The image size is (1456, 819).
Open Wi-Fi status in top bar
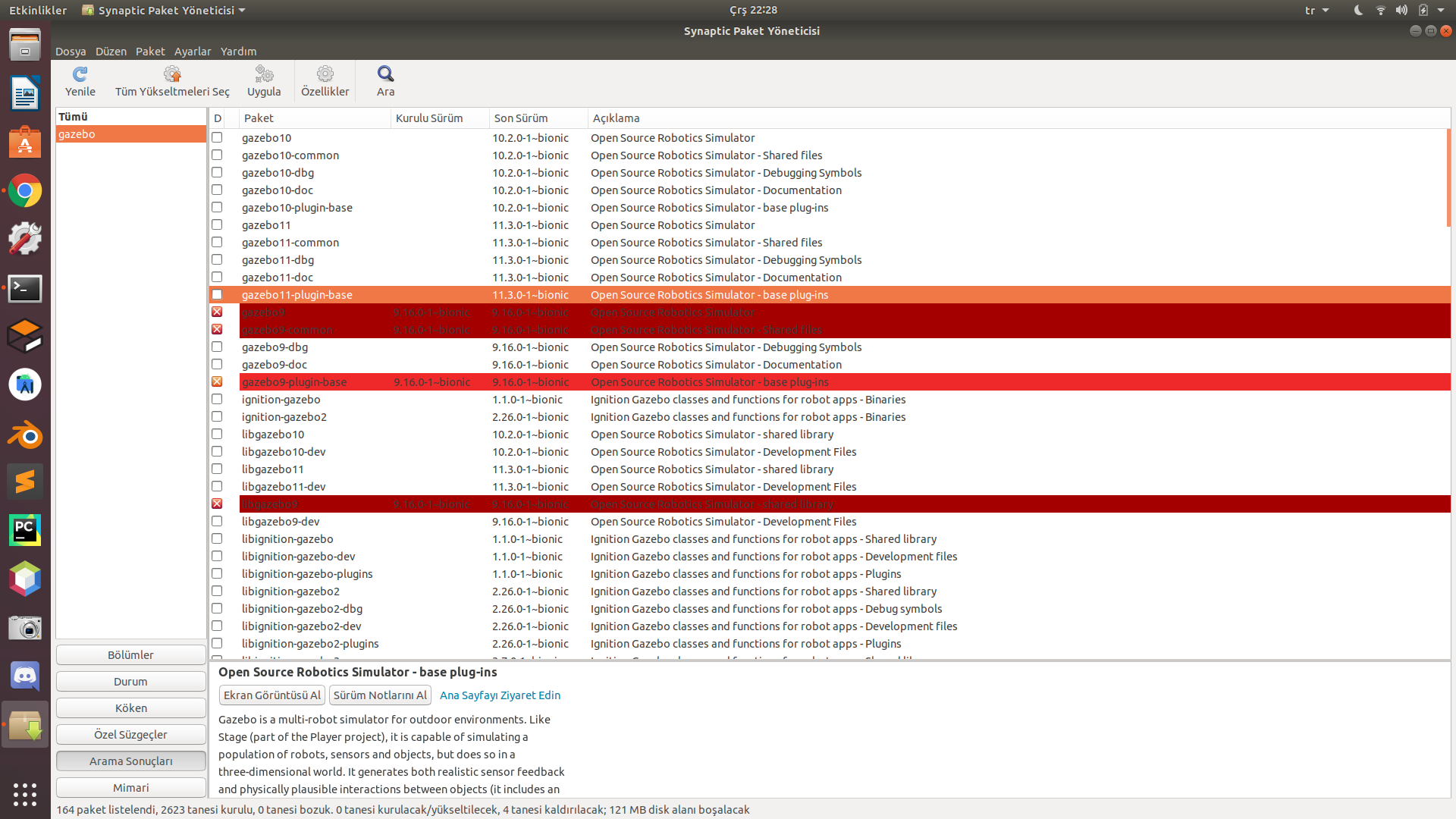(1380, 10)
